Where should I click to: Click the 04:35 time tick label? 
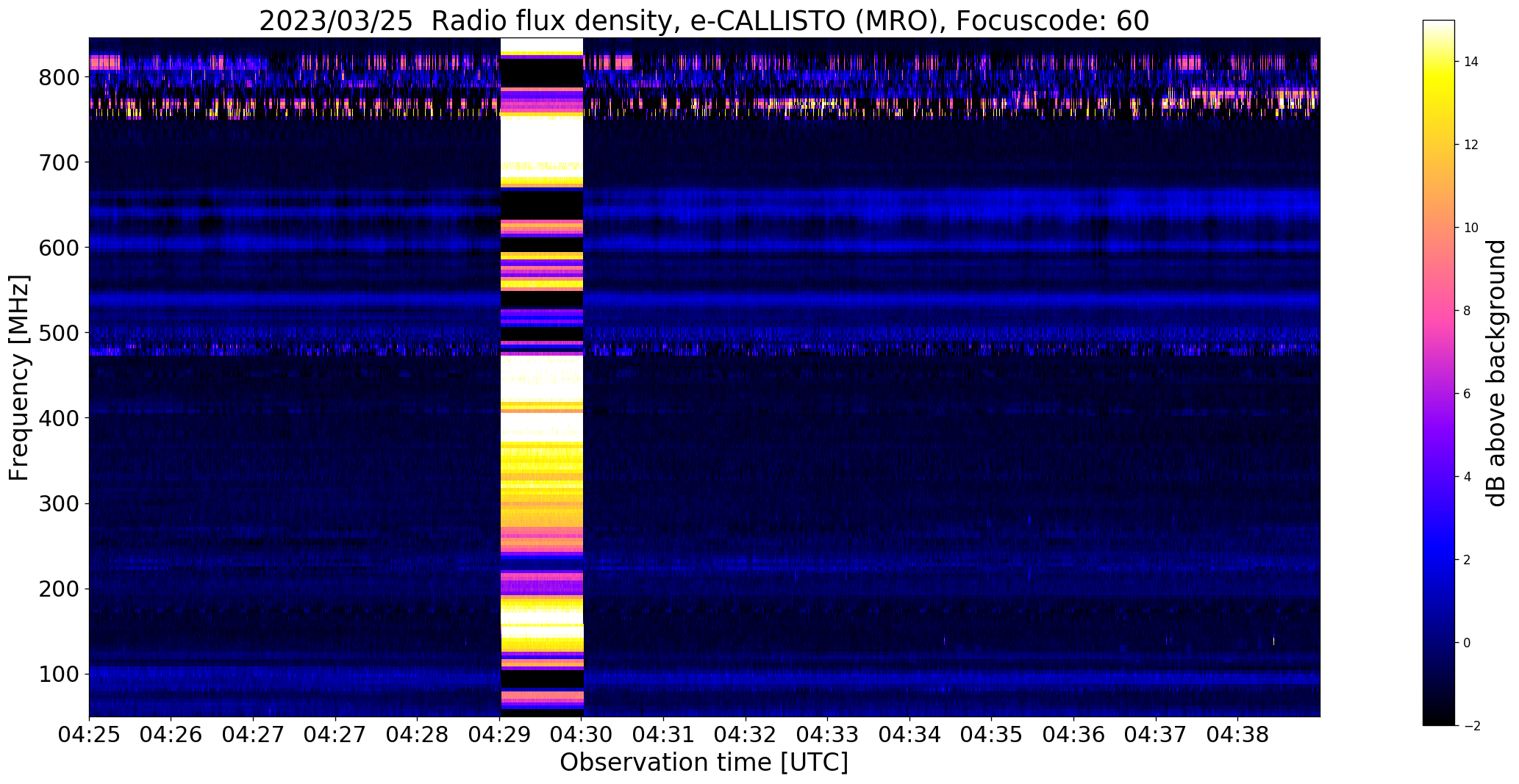992,735
